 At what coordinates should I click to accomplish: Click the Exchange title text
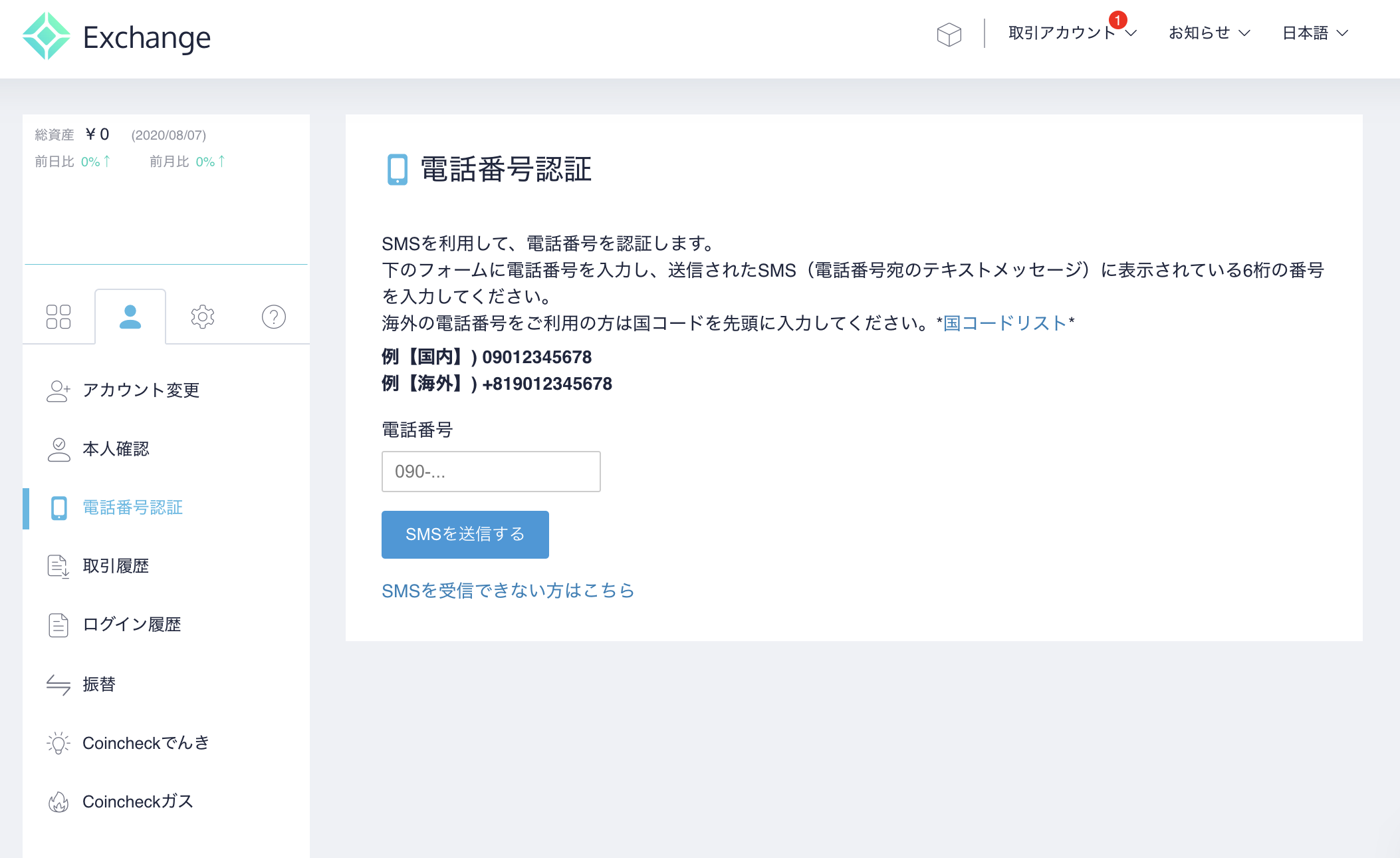[x=147, y=37]
